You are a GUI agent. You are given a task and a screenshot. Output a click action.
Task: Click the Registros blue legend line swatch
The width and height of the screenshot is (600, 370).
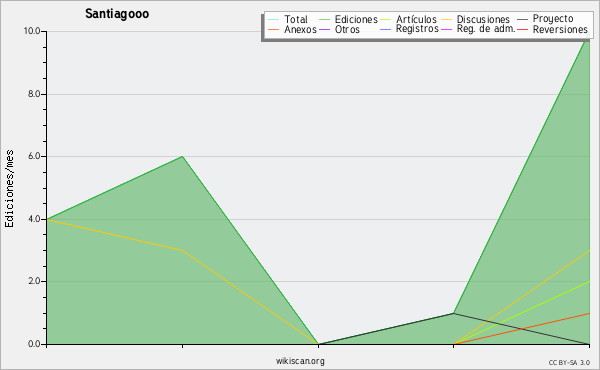[386, 29]
